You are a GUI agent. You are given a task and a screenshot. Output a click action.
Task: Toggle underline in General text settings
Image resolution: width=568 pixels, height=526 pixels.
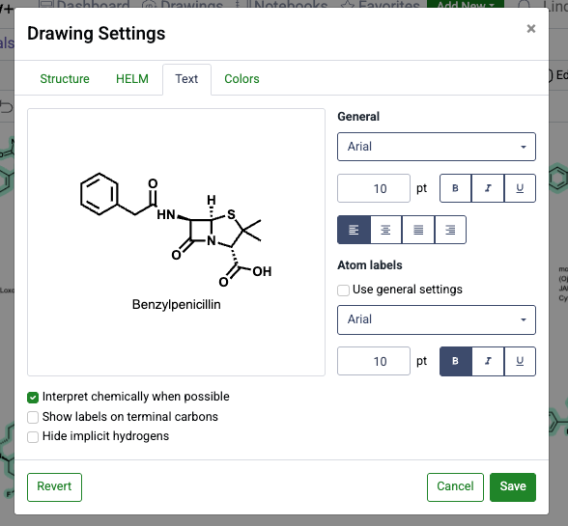point(520,188)
